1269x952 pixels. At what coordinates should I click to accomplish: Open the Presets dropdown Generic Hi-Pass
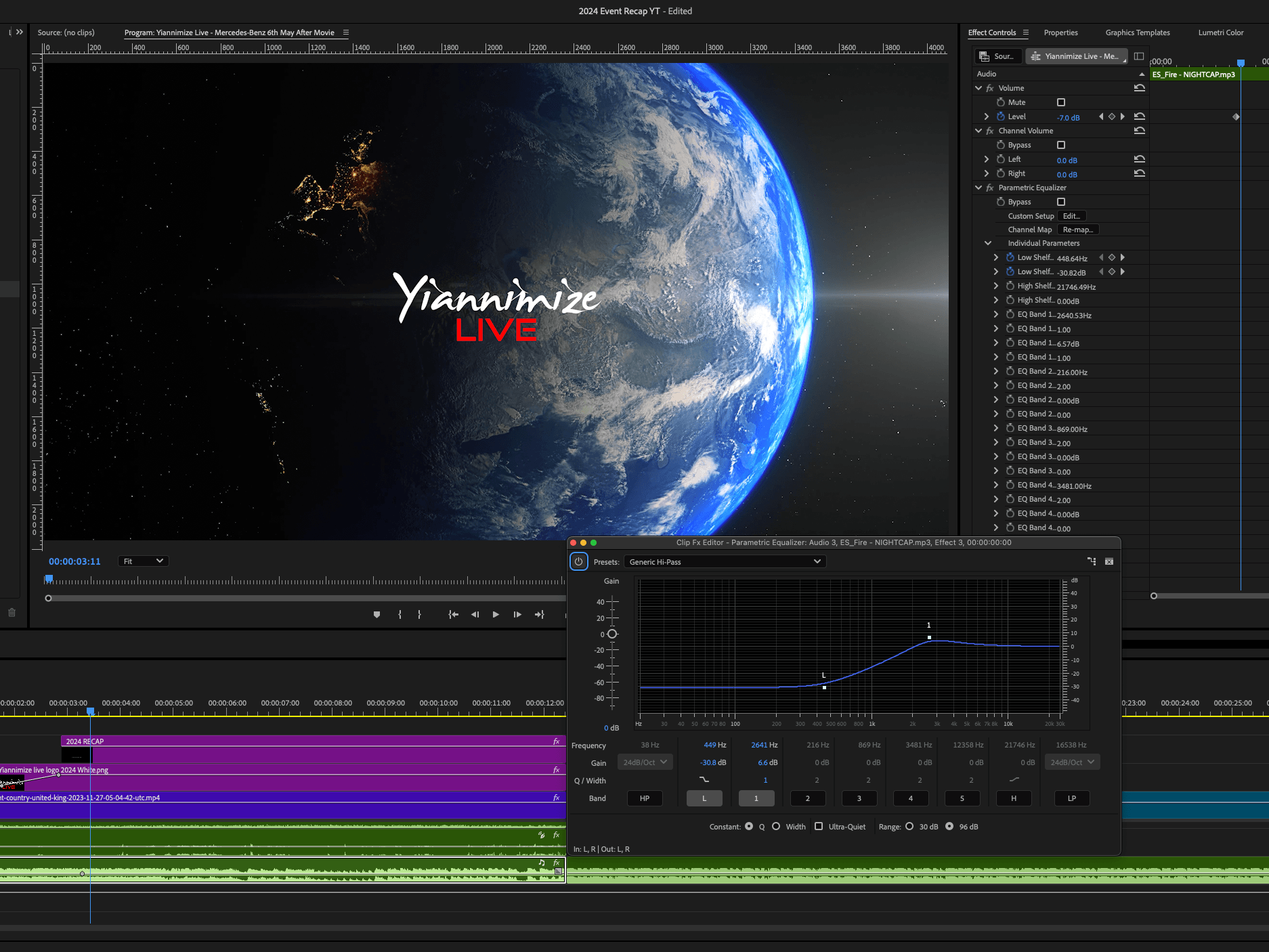(725, 561)
